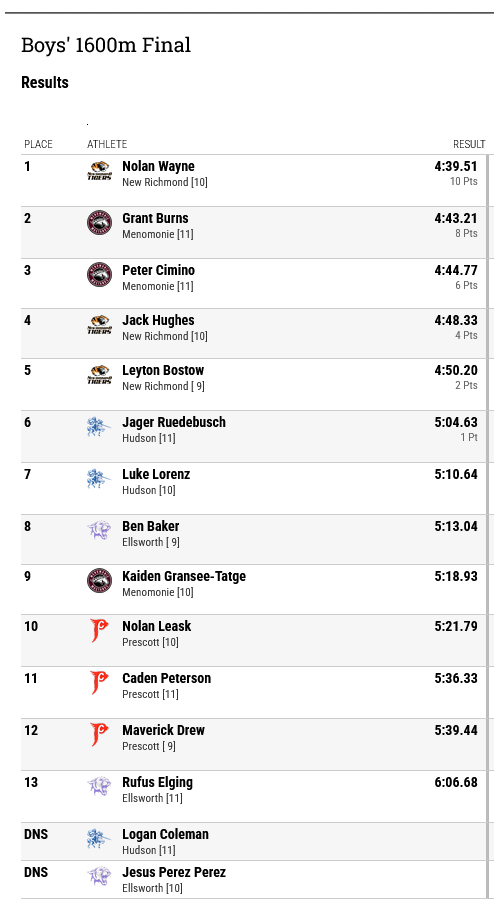This screenshot has height=913, width=494.
Task: Click the ATHLETE column header
Action: (107, 144)
